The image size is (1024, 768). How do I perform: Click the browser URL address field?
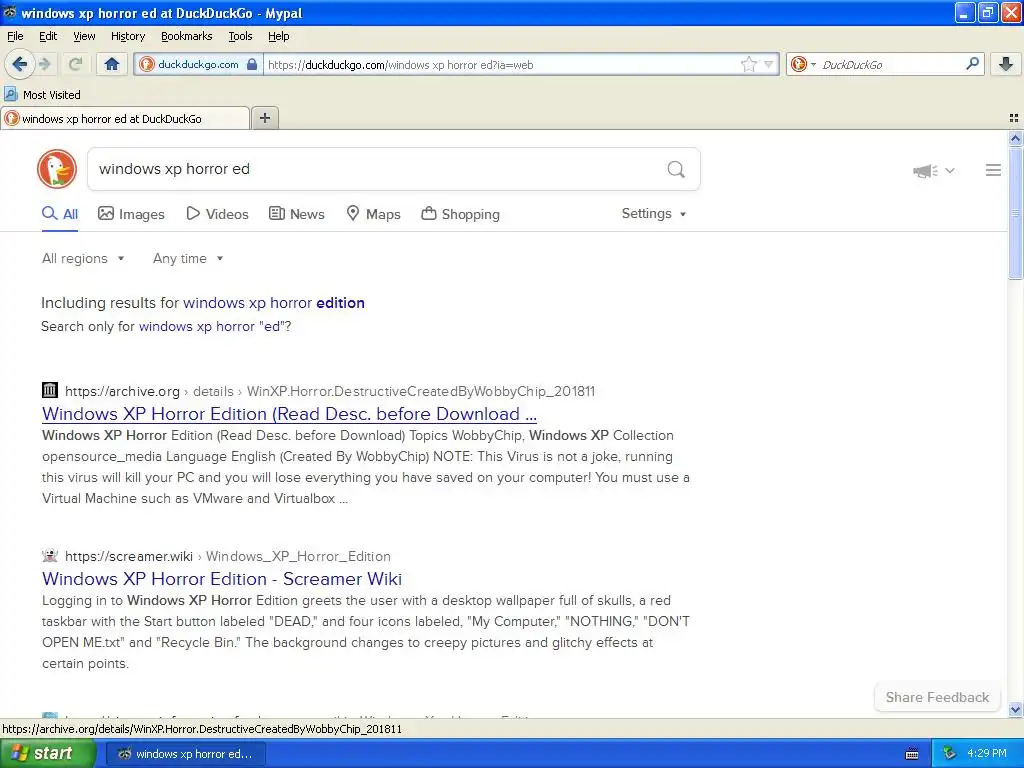502,65
